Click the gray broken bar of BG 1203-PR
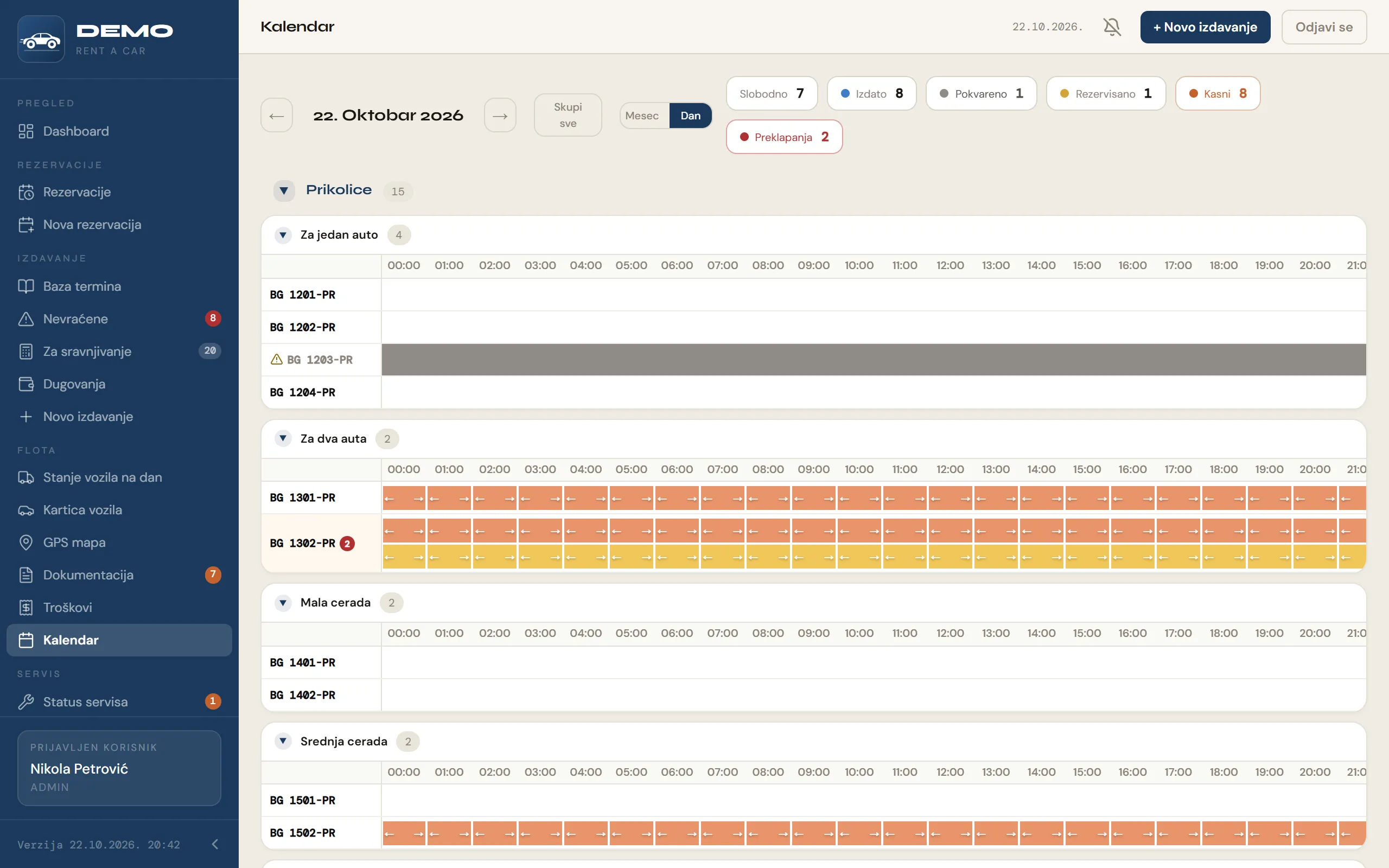Screen dimensions: 1389x868 874,359
